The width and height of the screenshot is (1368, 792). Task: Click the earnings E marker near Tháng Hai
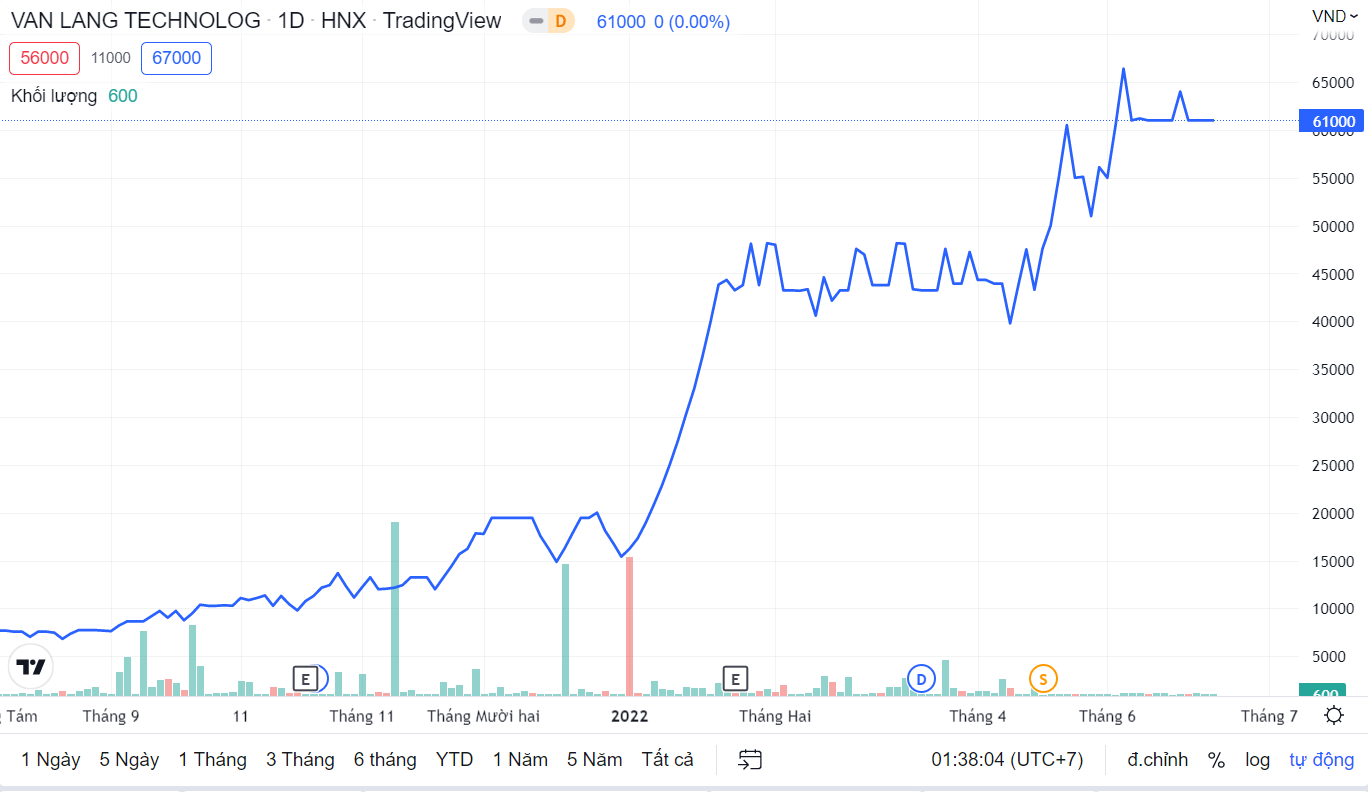(735, 680)
